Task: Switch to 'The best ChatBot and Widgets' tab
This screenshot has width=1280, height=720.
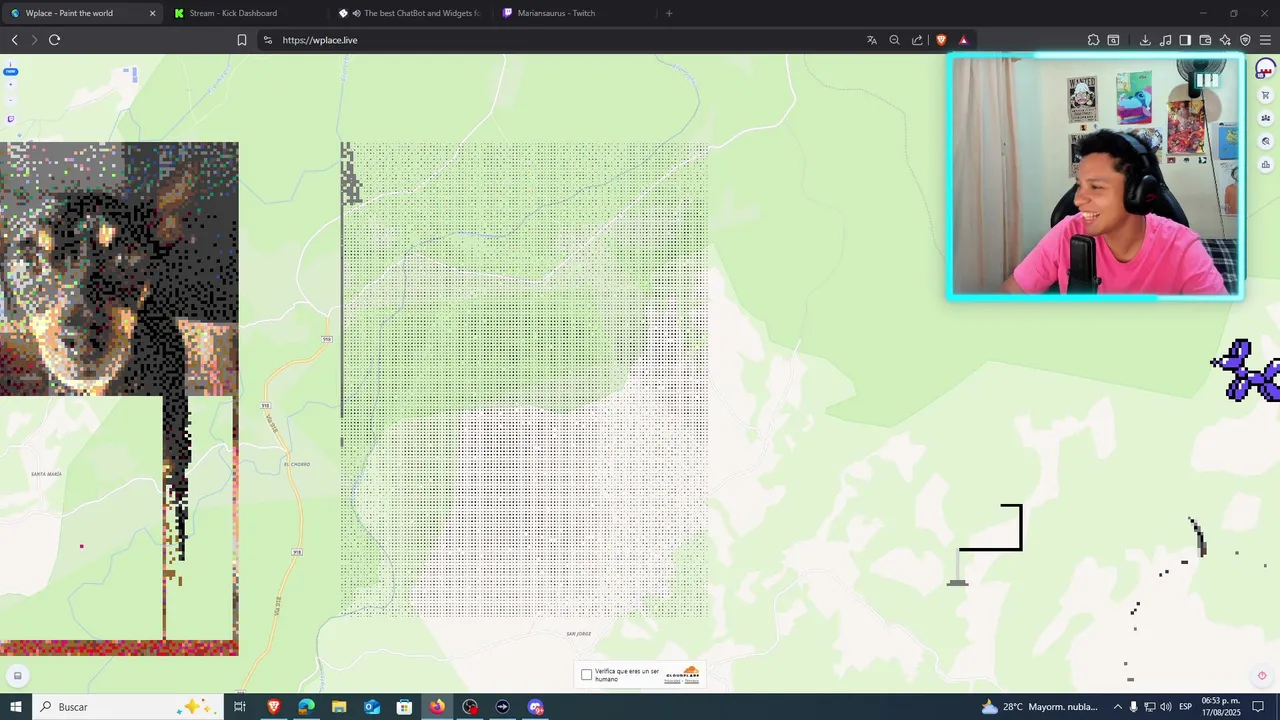Action: click(x=410, y=13)
